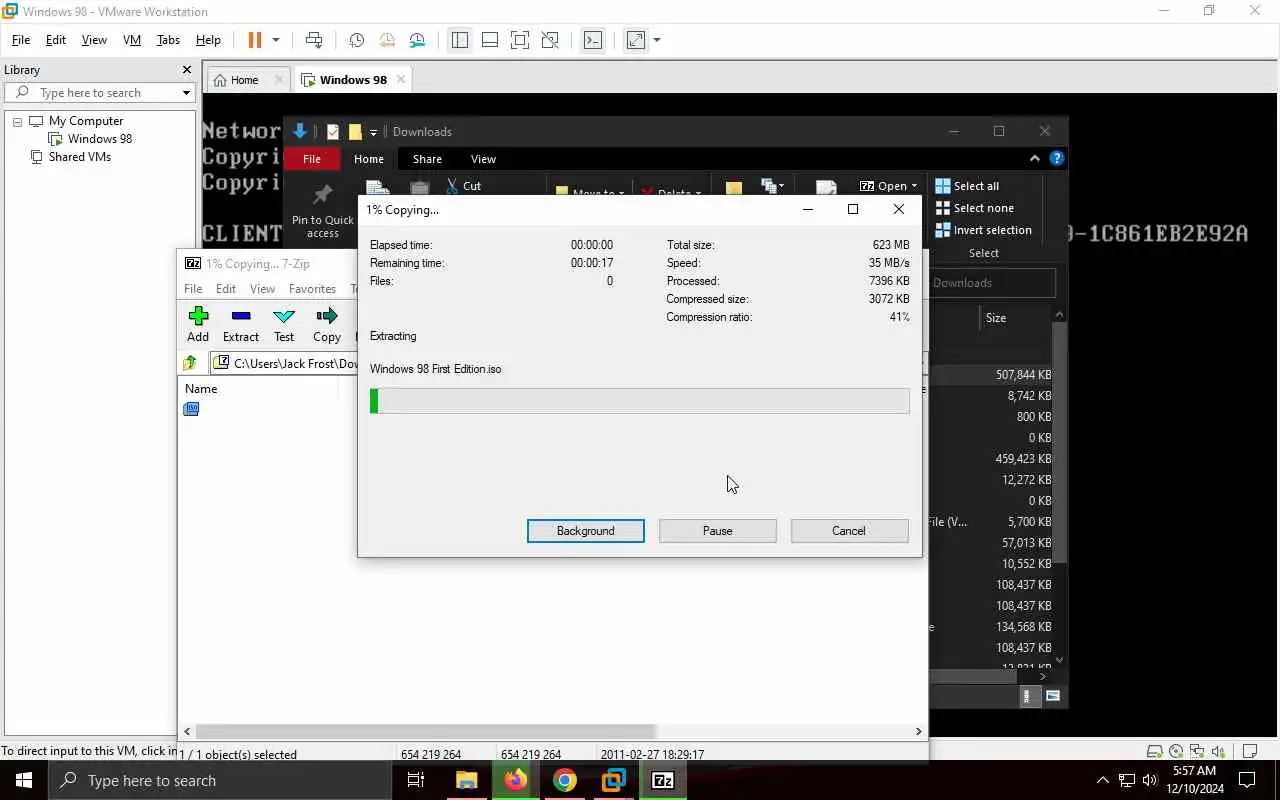This screenshot has height=800, width=1280.
Task: Click the extraction progress bar
Action: (640, 401)
